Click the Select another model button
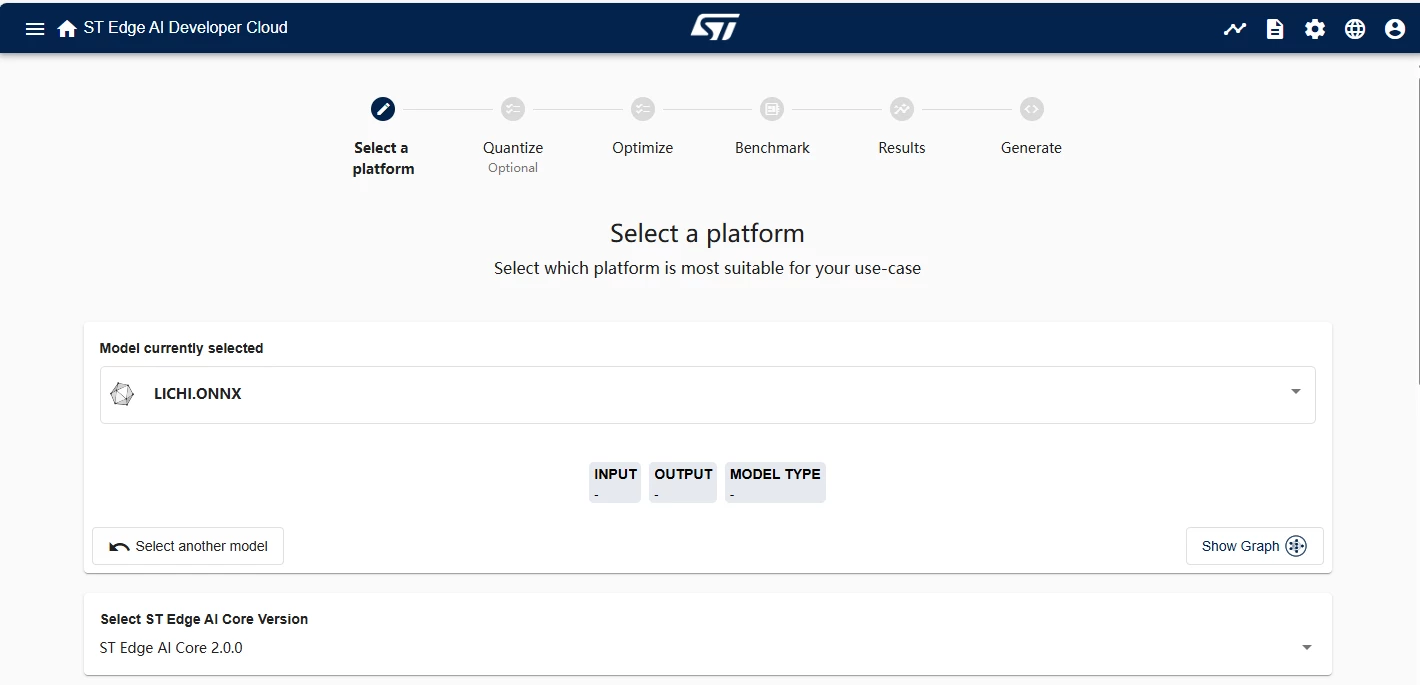1420x685 pixels. pos(188,546)
